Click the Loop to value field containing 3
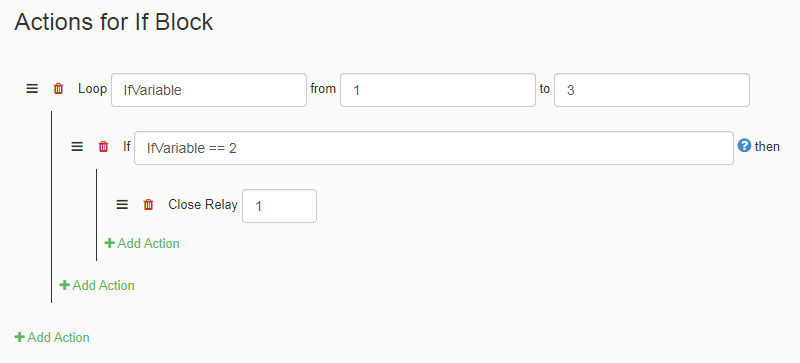 [652, 90]
